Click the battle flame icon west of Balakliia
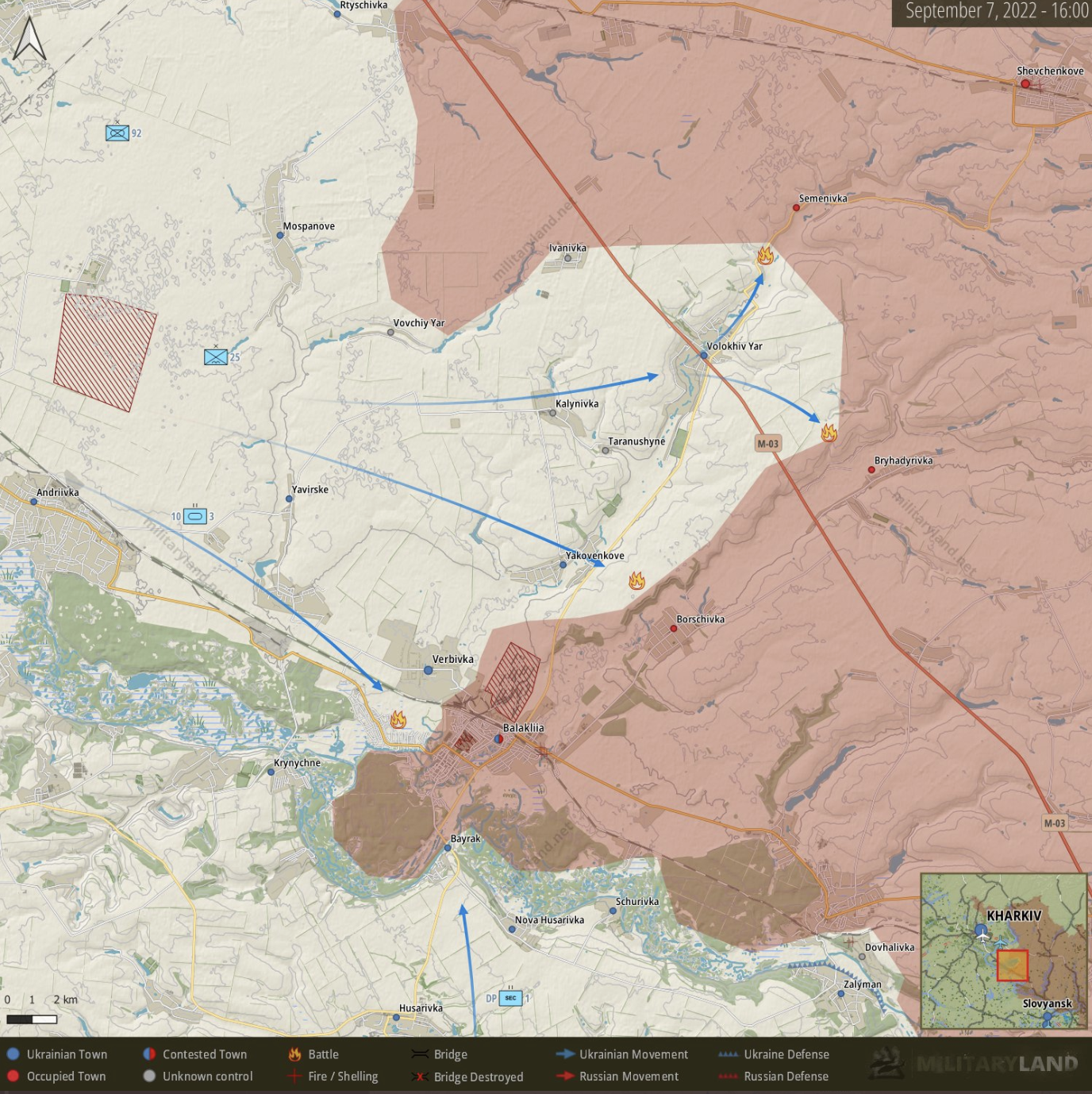 398,720
